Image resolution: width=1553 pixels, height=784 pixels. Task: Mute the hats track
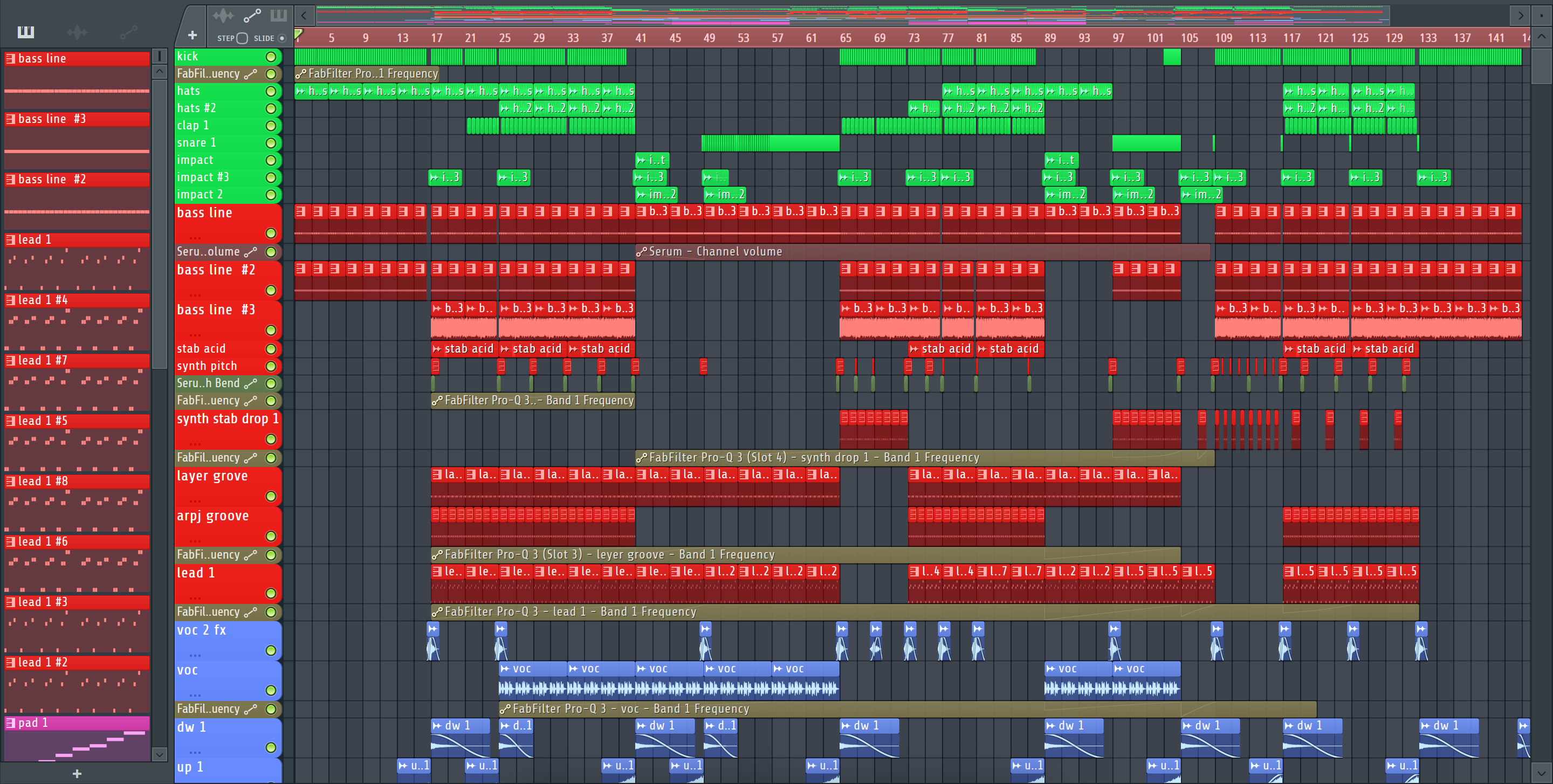pyautogui.click(x=271, y=92)
